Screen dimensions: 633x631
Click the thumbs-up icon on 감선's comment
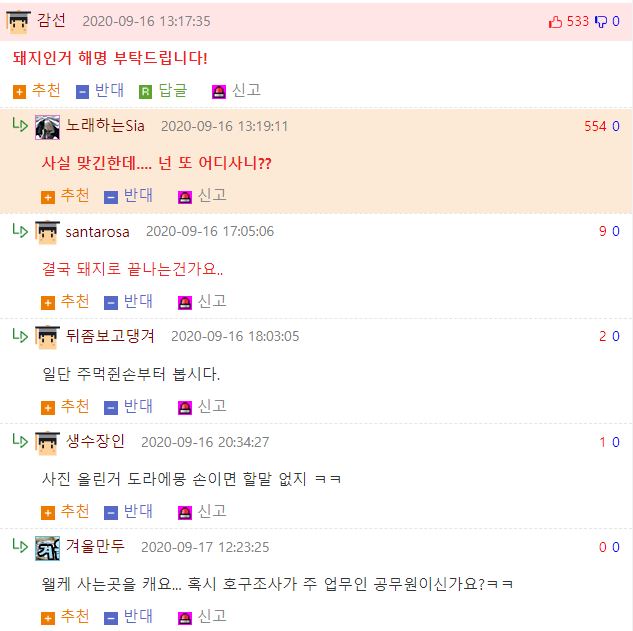pos(555,21)
